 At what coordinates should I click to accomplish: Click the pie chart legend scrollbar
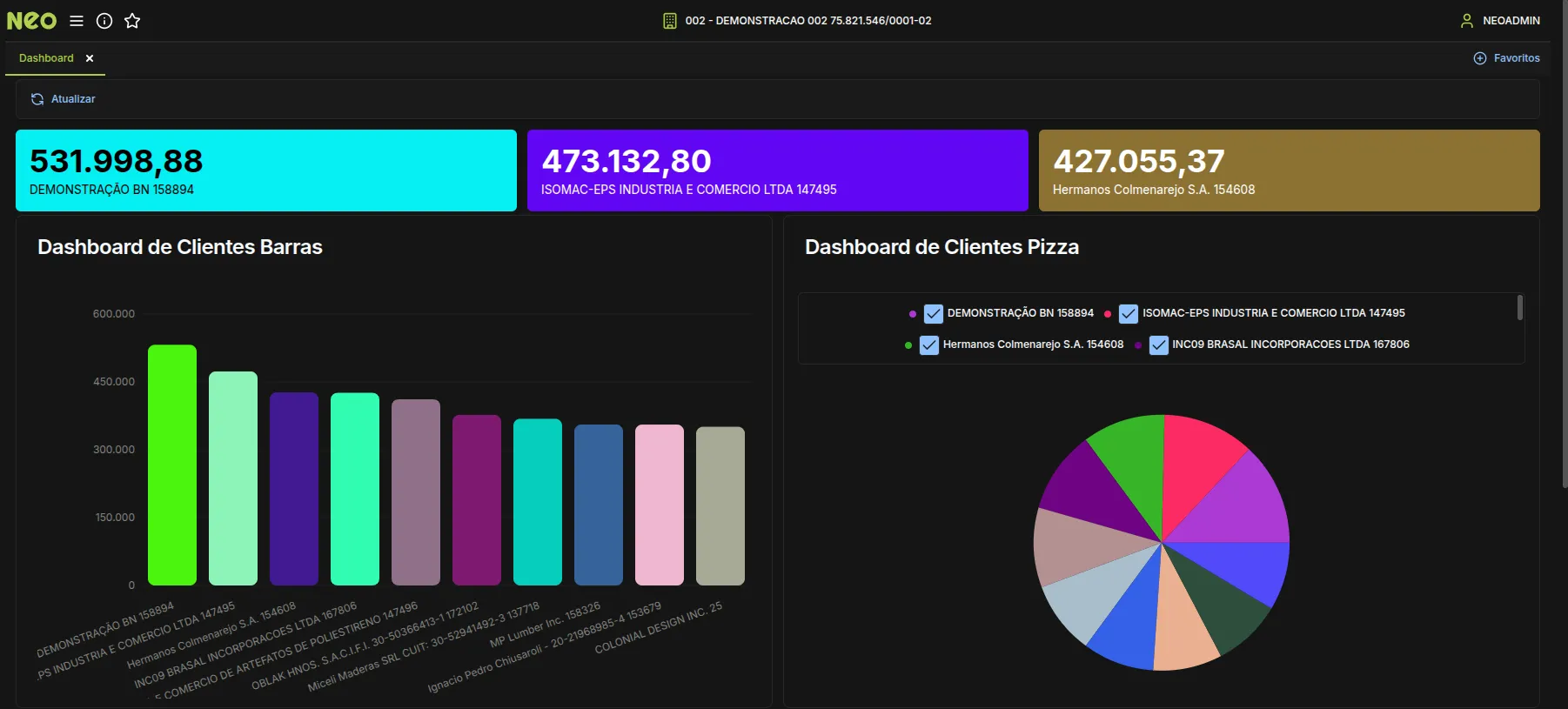tap(1519, 308)
